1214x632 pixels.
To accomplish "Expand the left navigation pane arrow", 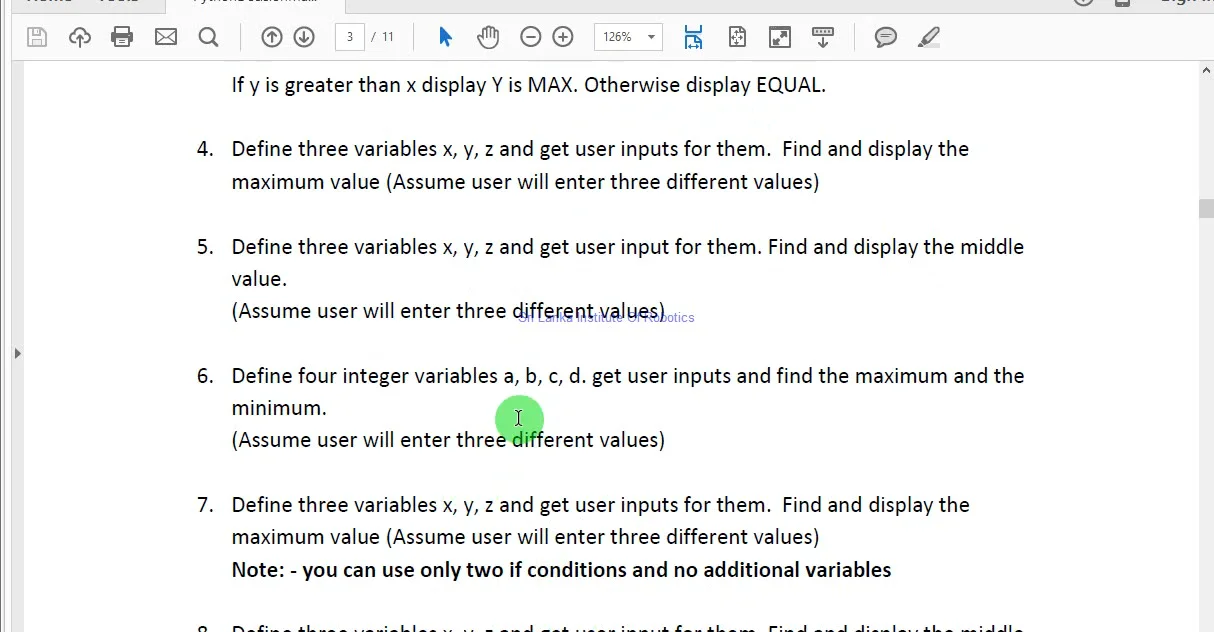I will (17, 353).
